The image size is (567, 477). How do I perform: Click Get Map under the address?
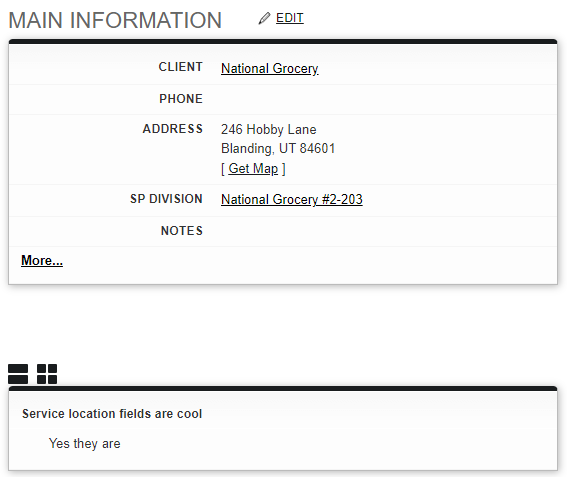[x=253, y=169]
